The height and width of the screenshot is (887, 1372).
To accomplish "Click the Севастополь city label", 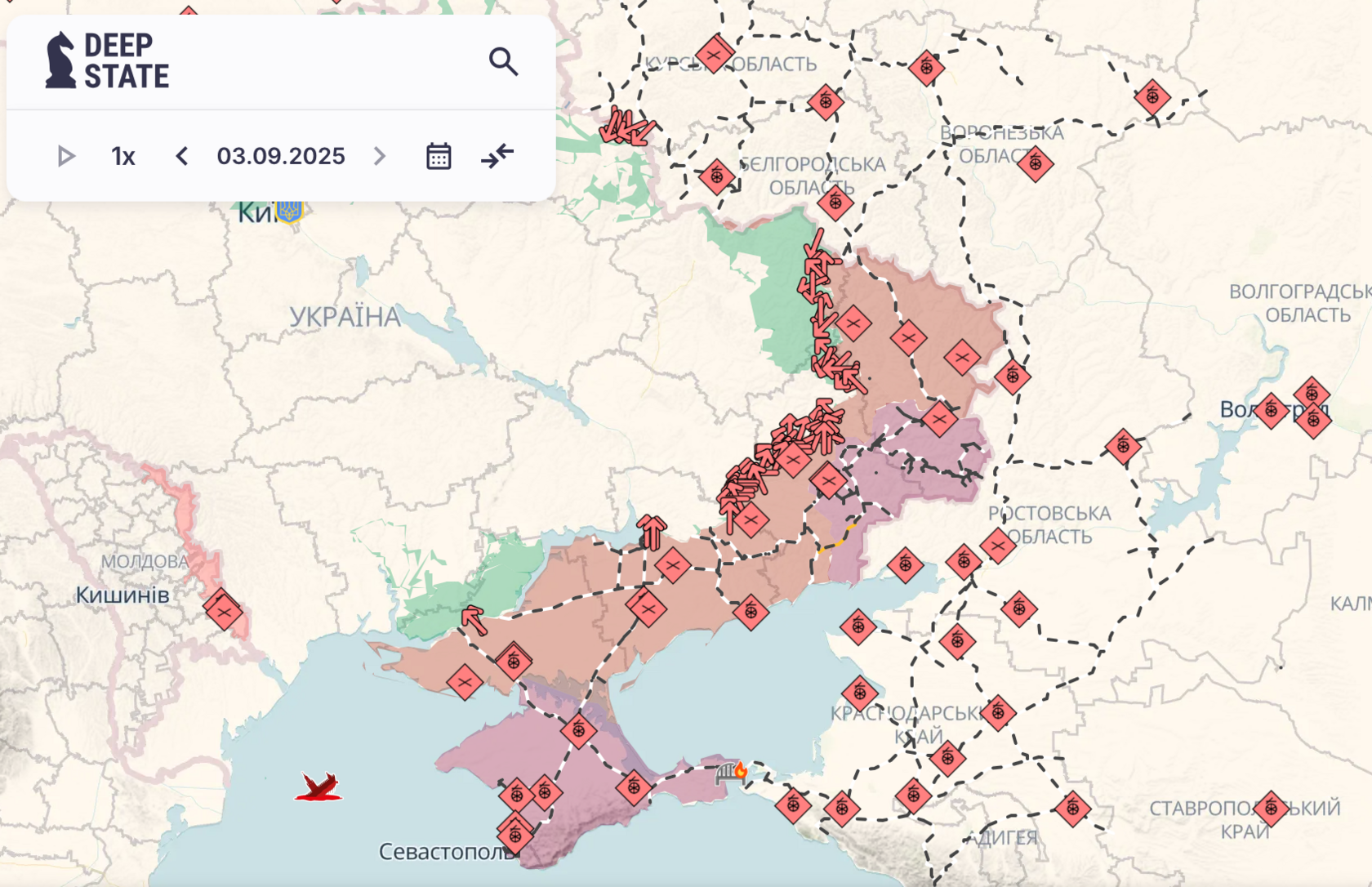I will pos(446,852).
